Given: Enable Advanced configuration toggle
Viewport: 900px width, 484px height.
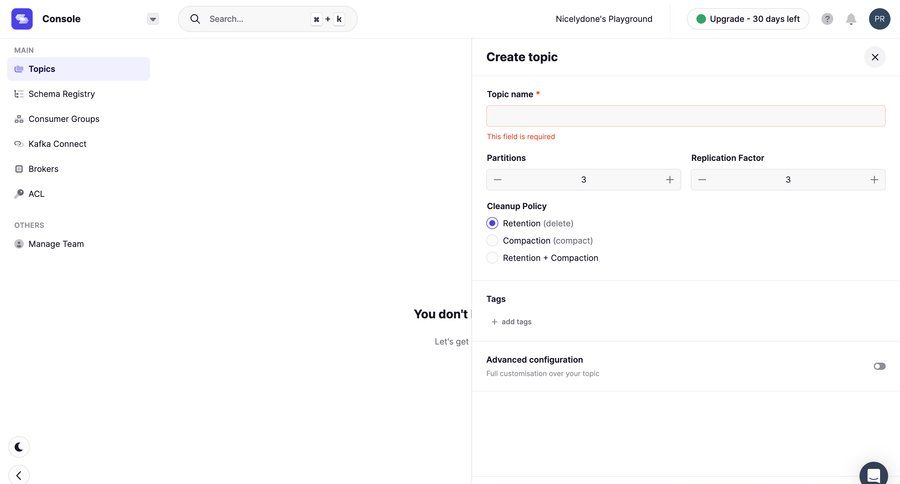Looking at the screenshot, I should pos(879,366).
